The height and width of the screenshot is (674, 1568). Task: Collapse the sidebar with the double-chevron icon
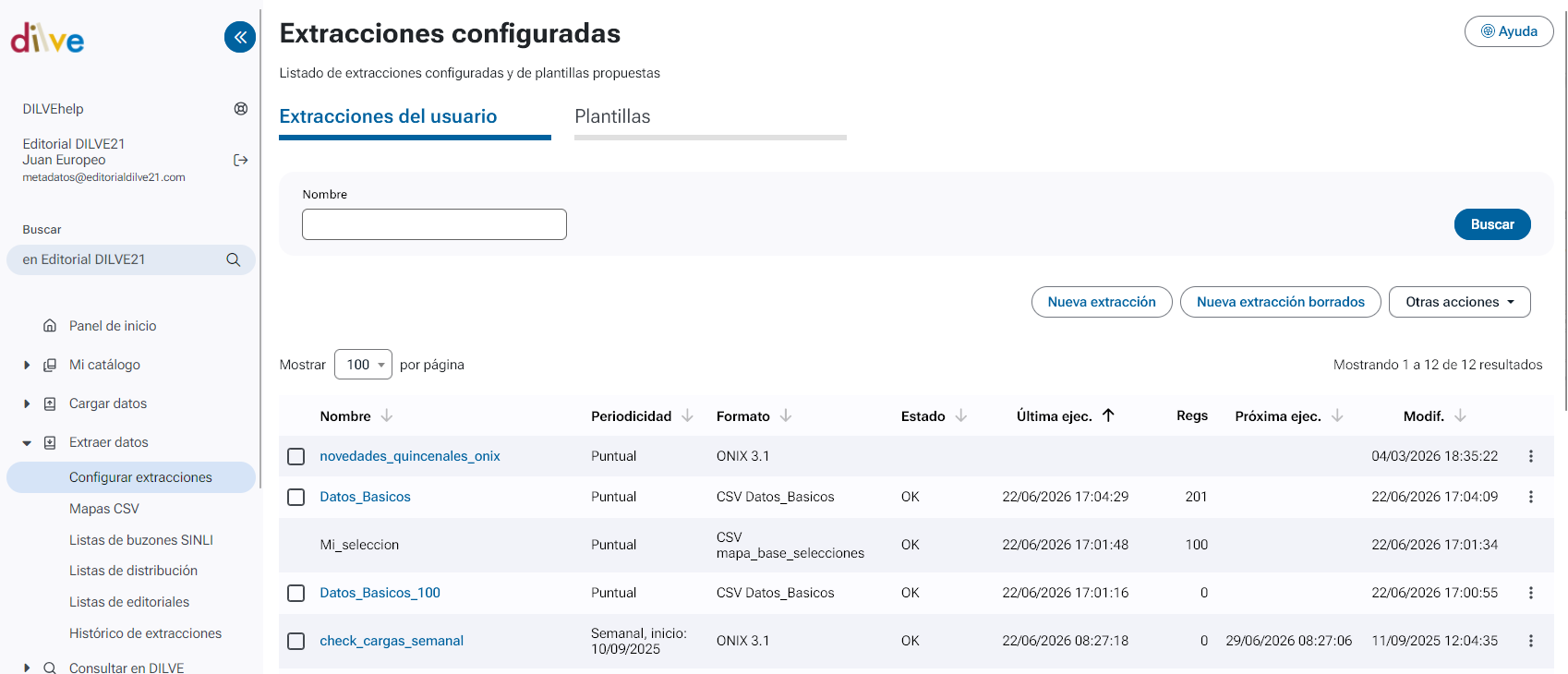pos(240,37)
